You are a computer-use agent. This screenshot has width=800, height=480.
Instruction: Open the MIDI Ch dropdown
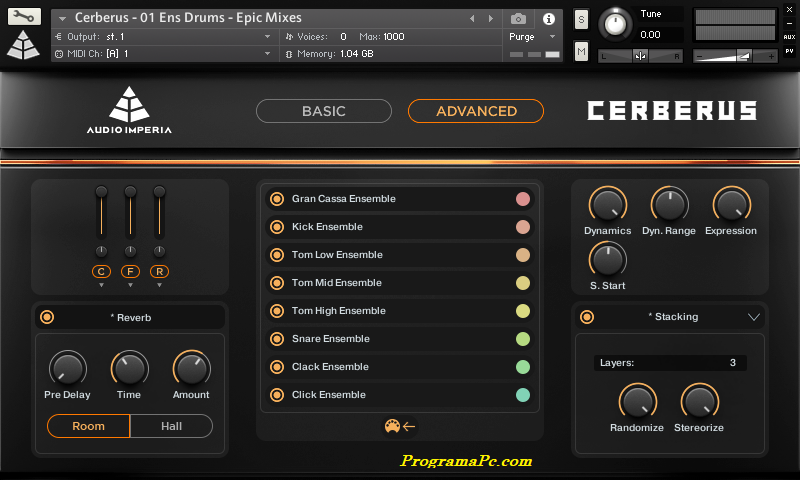point(267,54)
